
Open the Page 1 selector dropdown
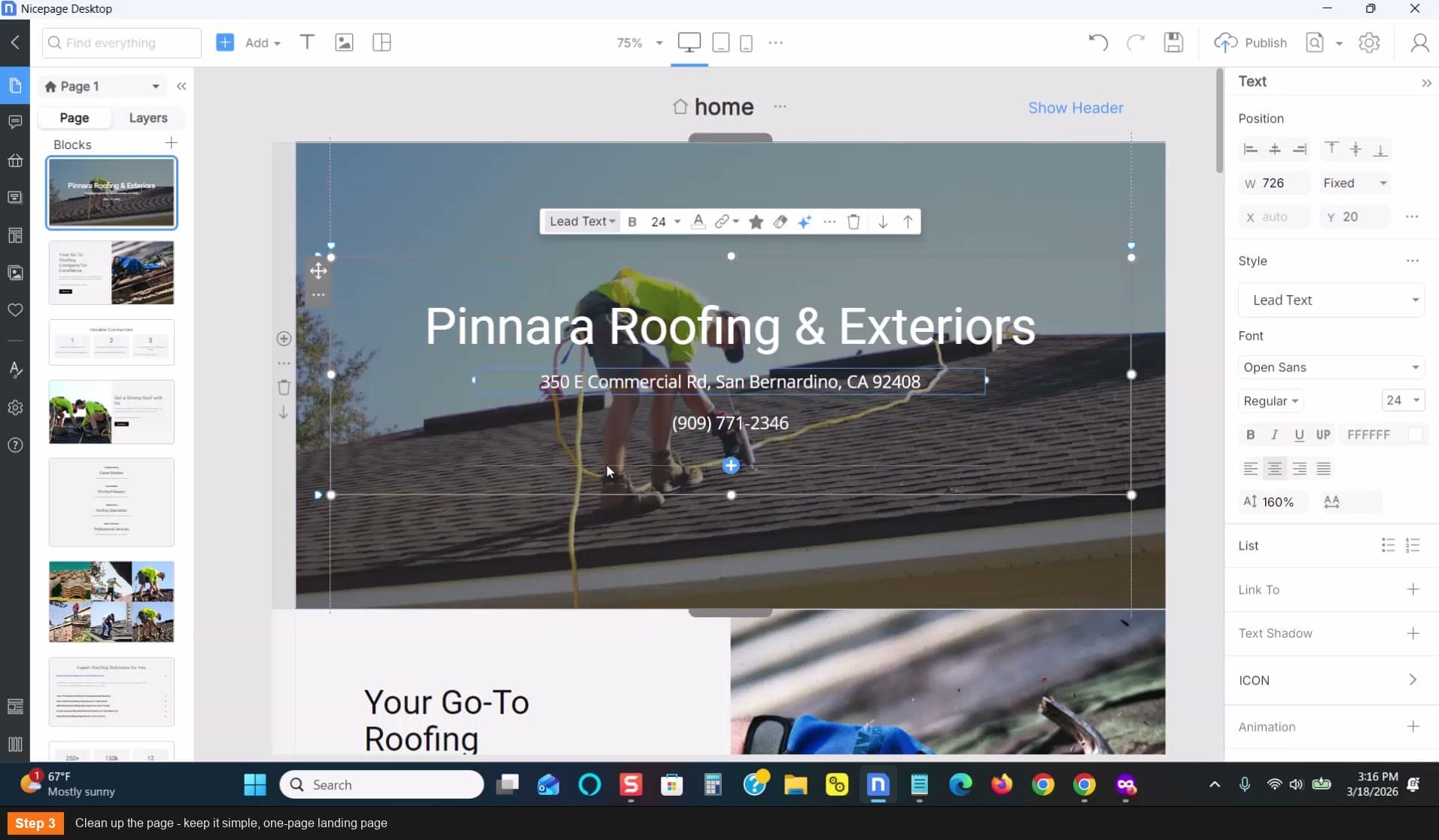pos(102,87)
